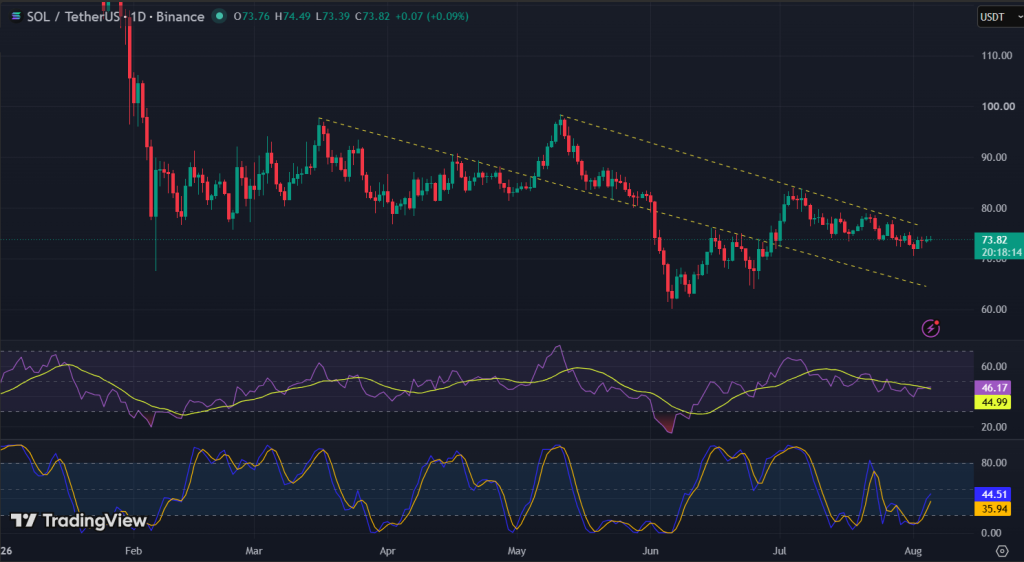Click the orange 35.94 stochastic value label
The width and height of the screenshot is (1024, 562).
[x=993, y=508]
